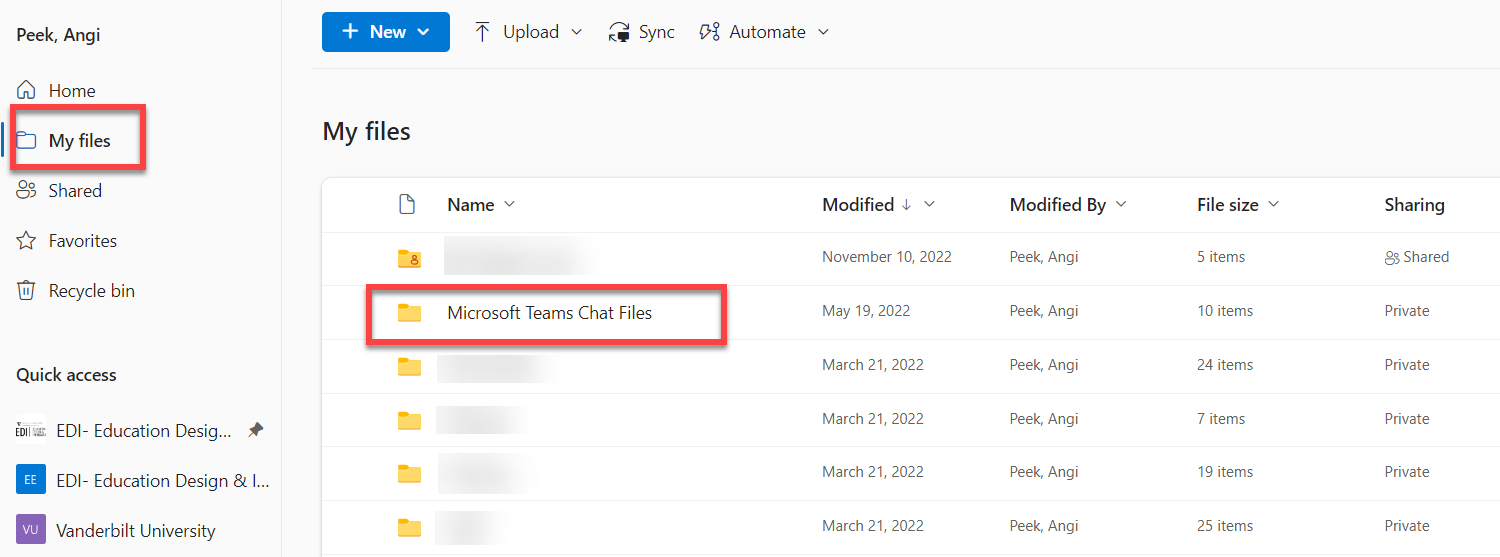This screenshot has height=557, width=1500.
Task: Click the Sharing column header
Action: (x=1414, y=204)
